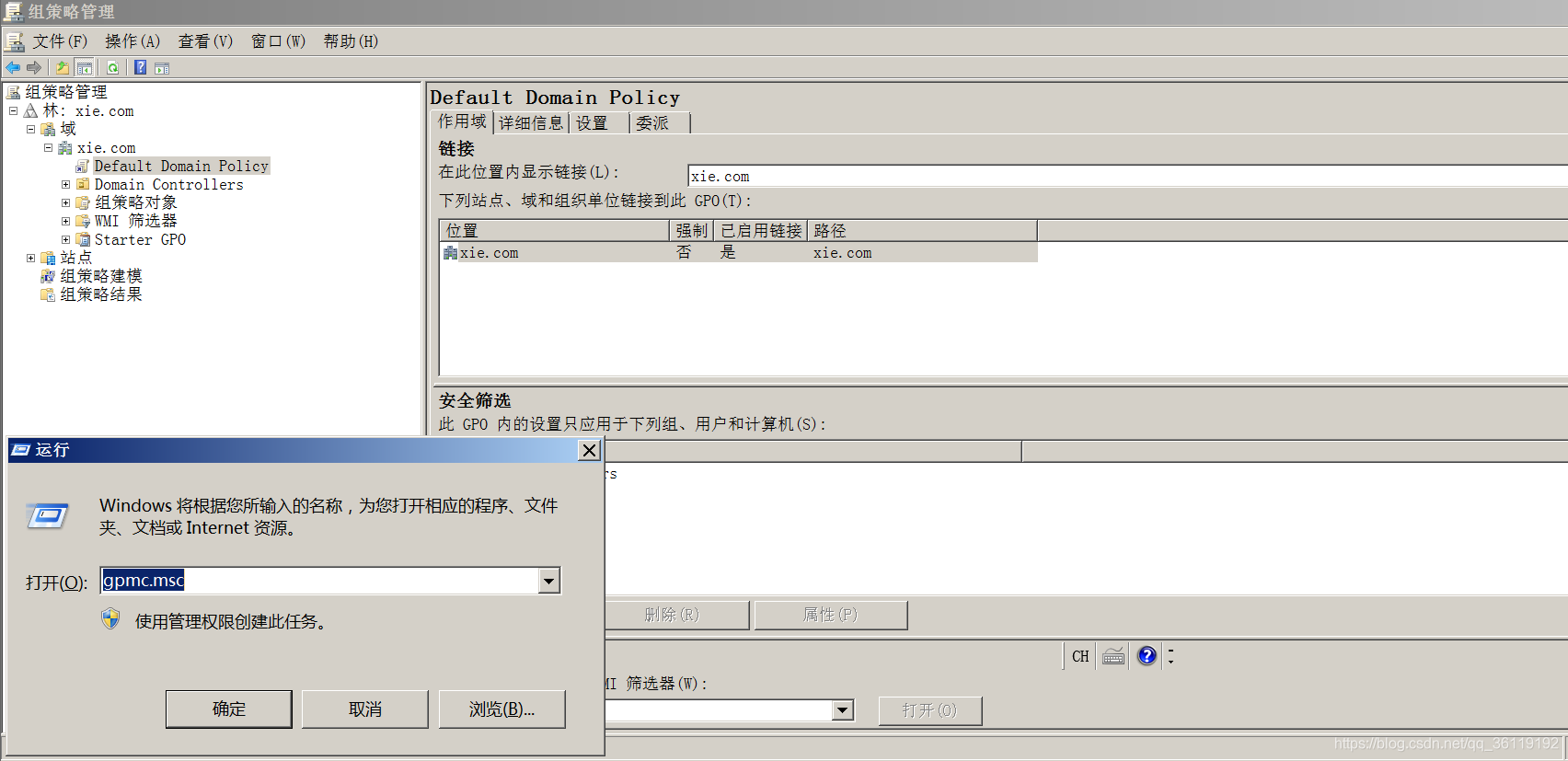
Task: Click the WMI 筛选器 folder icon
Action: (x=83, y=221)
